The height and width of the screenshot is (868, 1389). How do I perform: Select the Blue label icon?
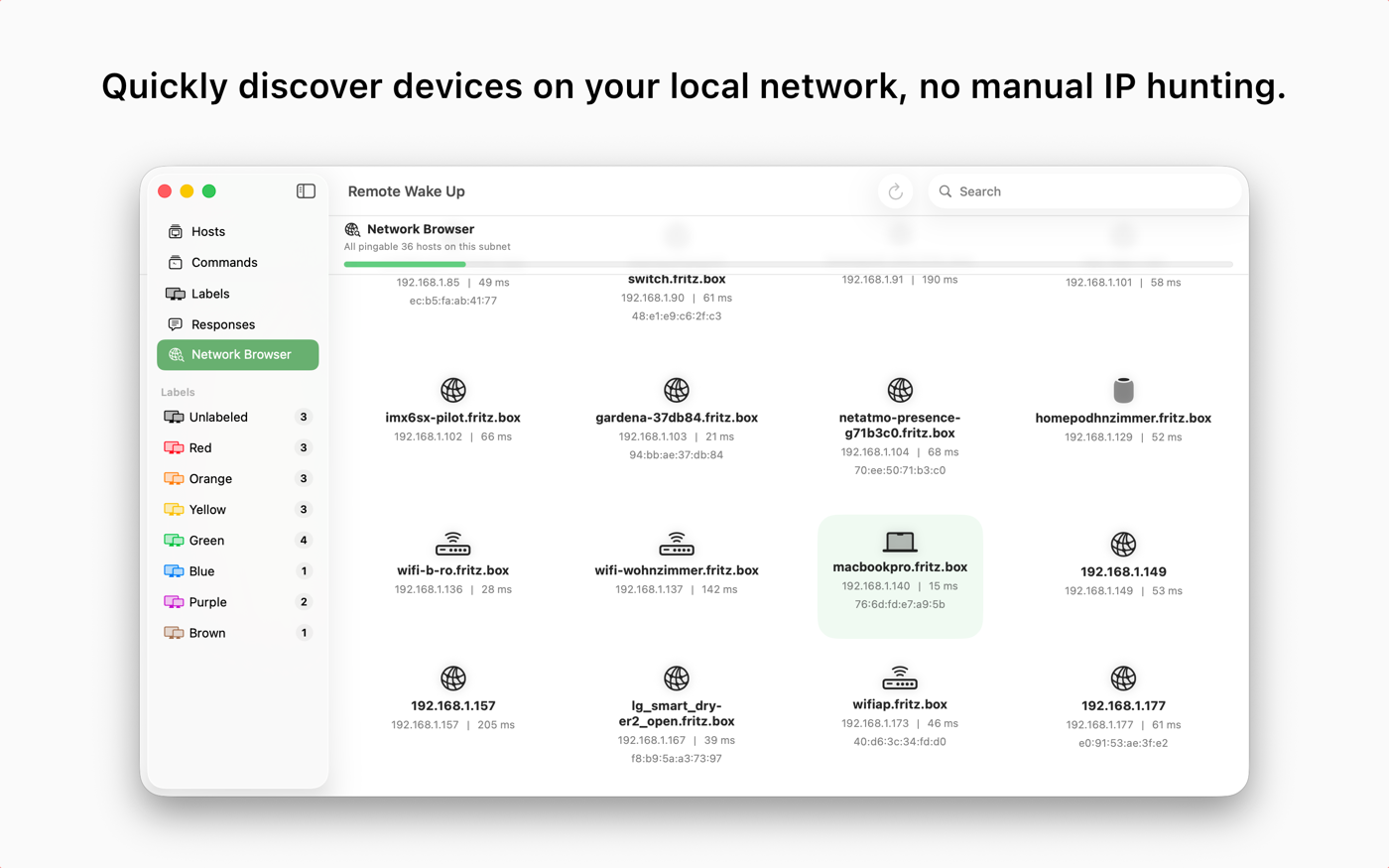(174, 571)
